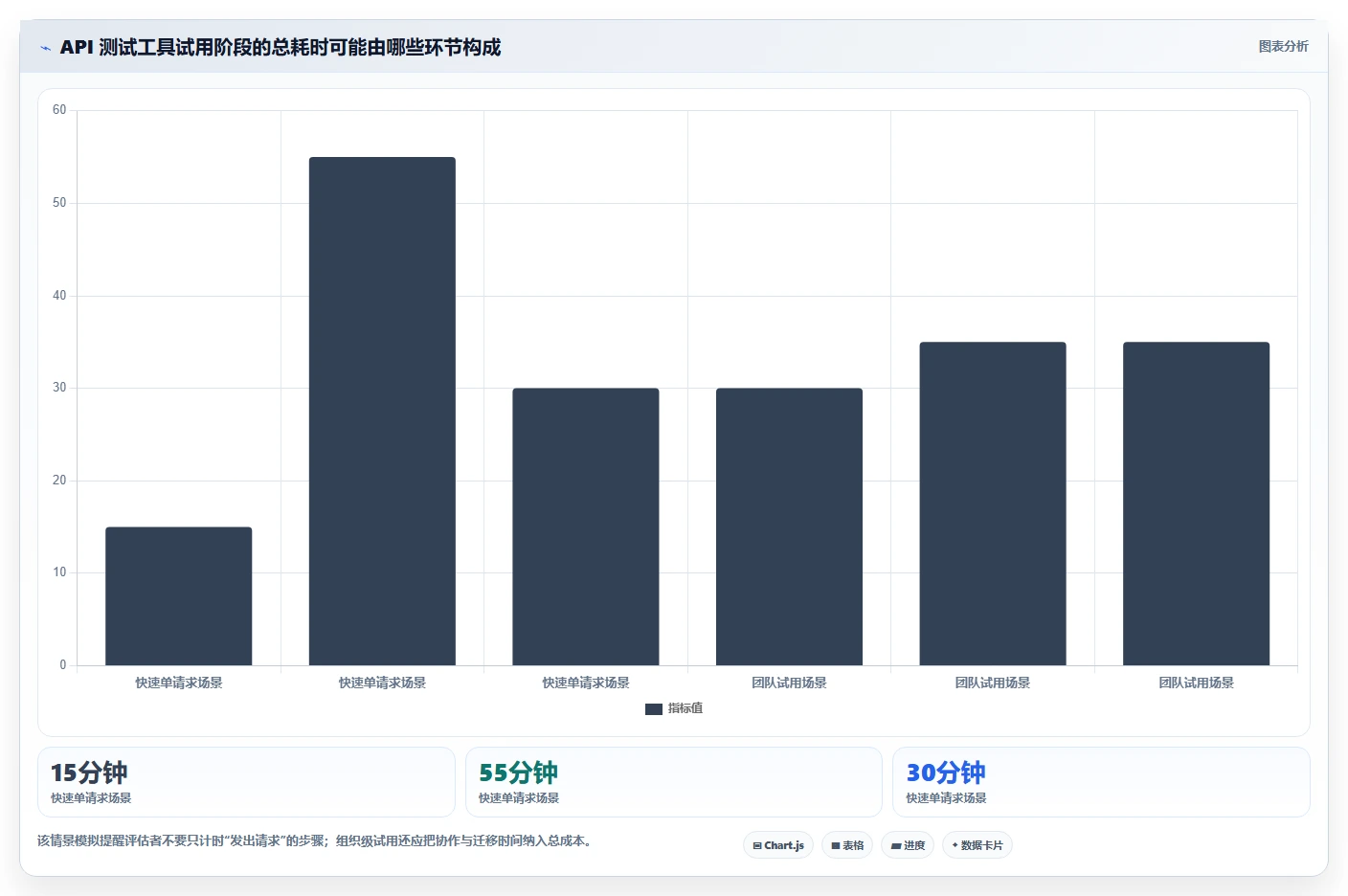
Task: Open the 55分钟 data card
Action: click(674, 782)
